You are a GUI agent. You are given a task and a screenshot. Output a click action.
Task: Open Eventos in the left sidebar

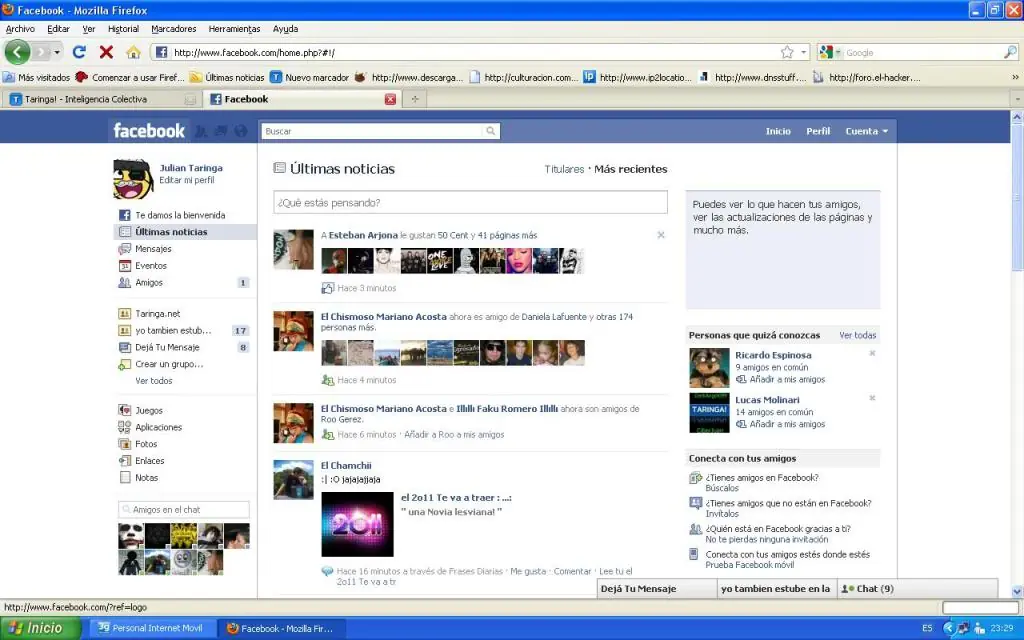150,266
